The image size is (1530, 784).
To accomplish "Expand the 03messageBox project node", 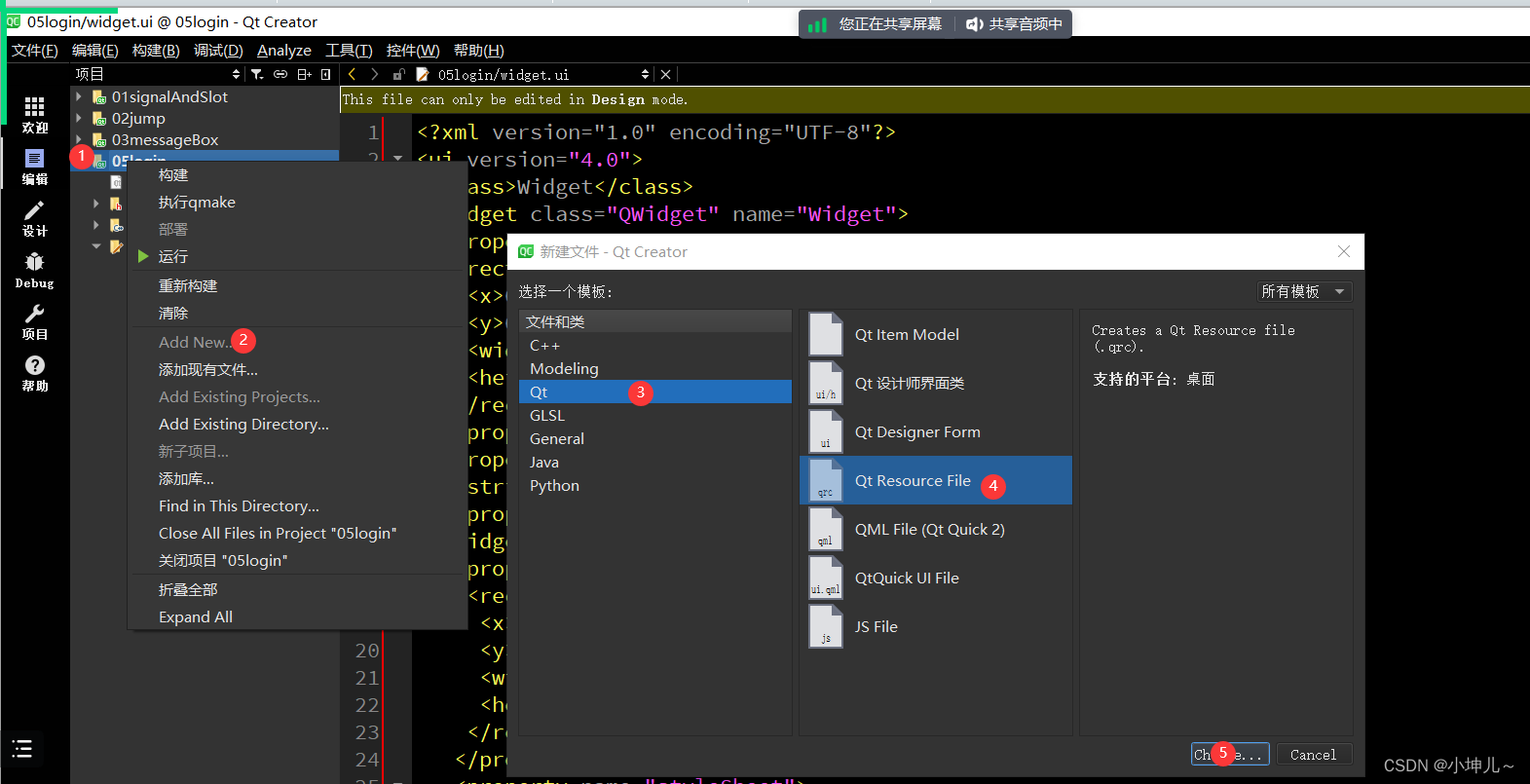I will (x=79, y=139).
